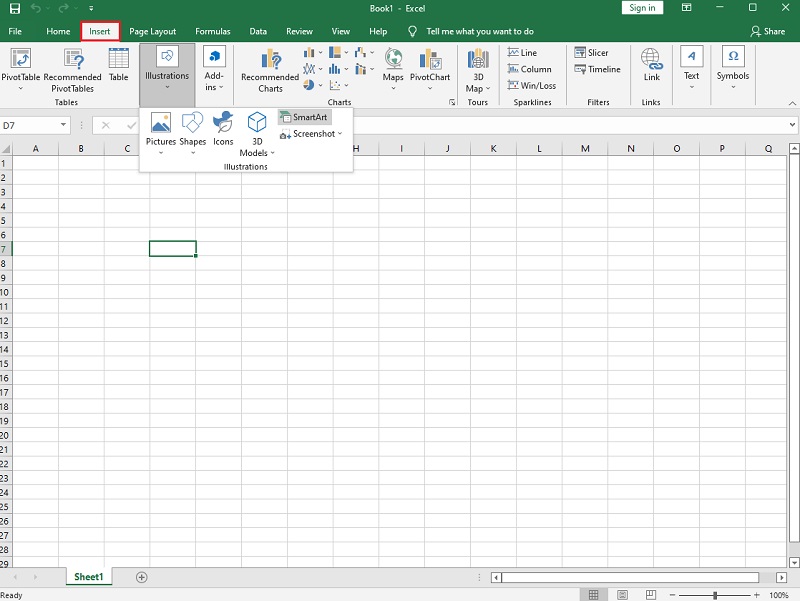The height and width of the screenshot is (601, 800).
Task: Click the Save icon in title bar
Action: tap(15, 8)
